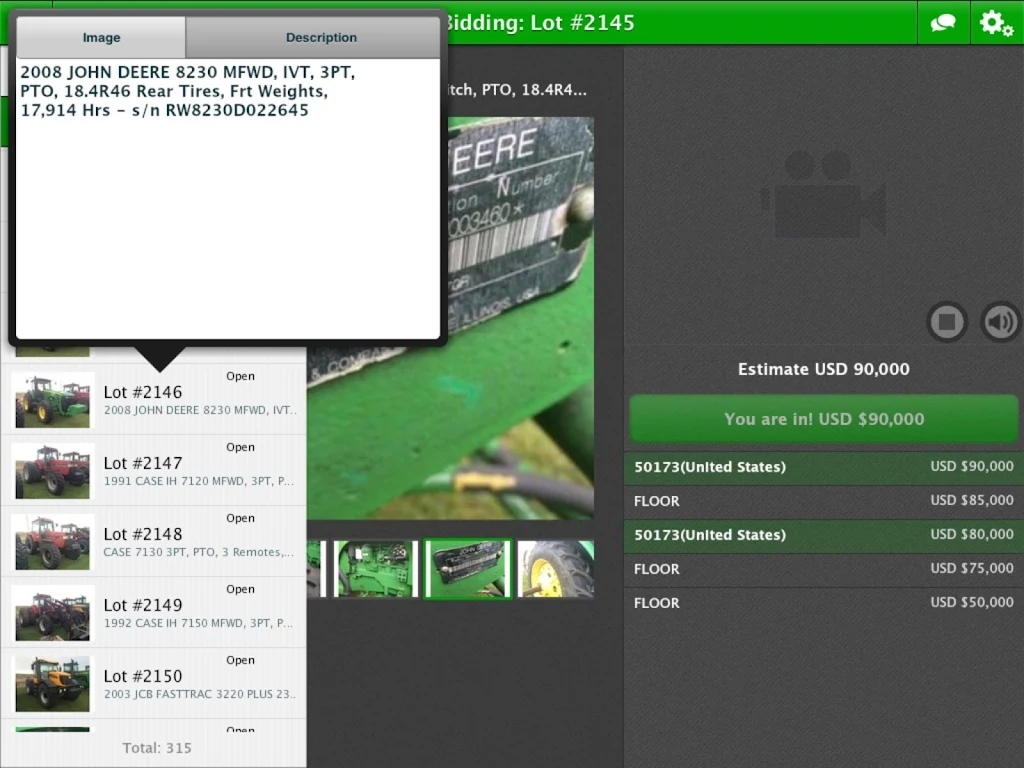Select Lot #2148 Case 7130

pos(154,542)
